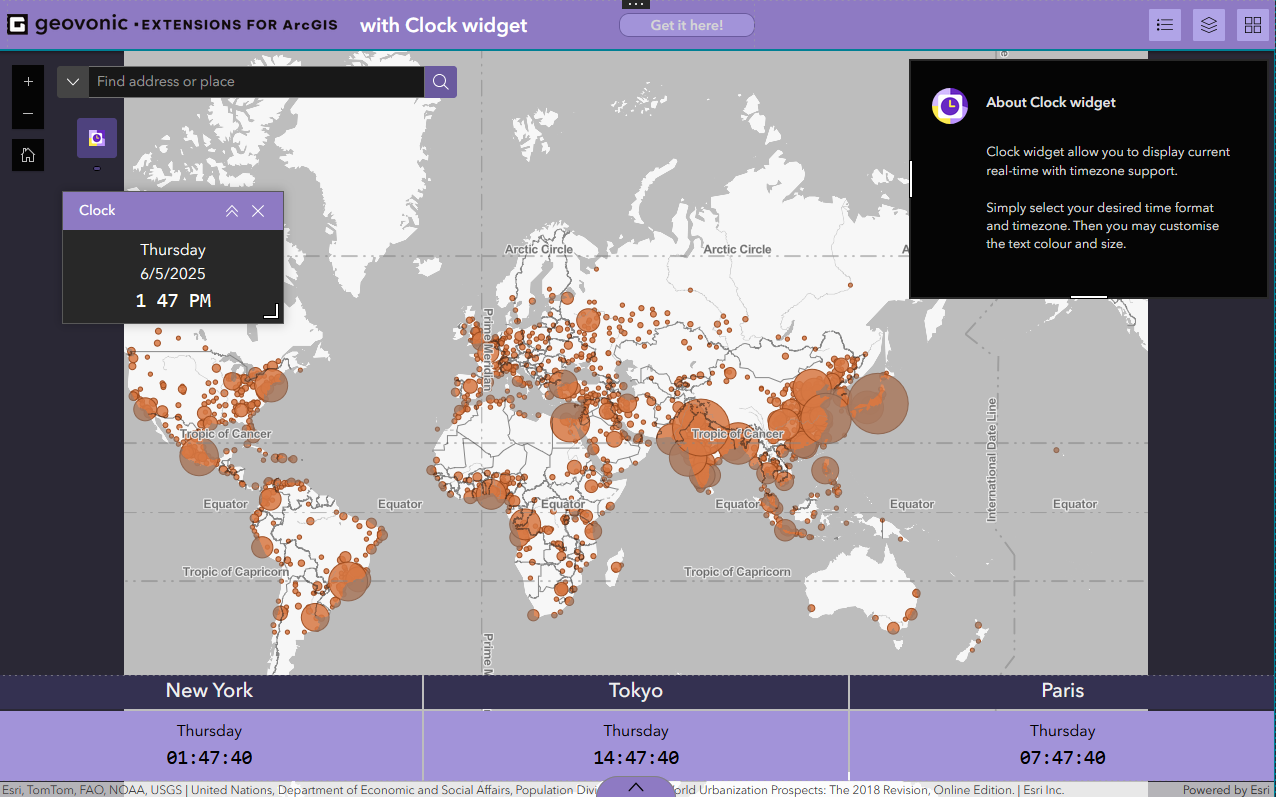Select the Tokyo clock header

coord(636,690)
